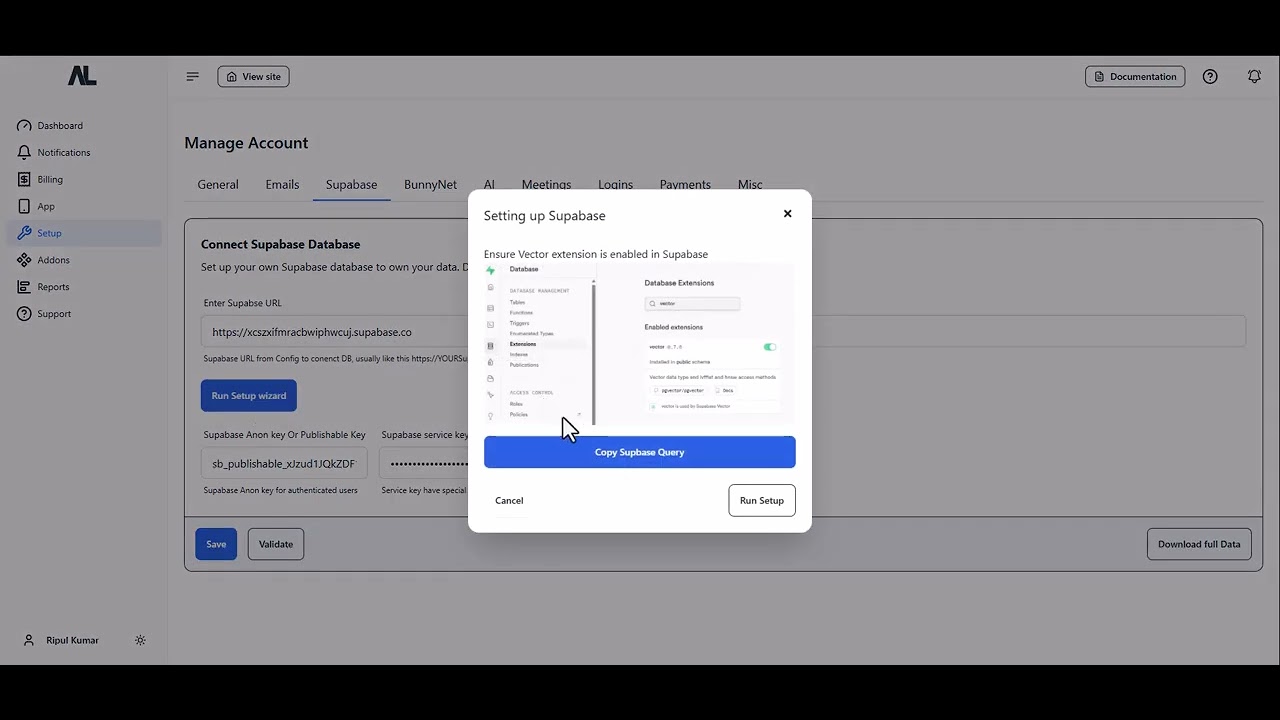Click Ripul Kumar user name
This screenshot has width=1280, height=720.
(72, 640)
